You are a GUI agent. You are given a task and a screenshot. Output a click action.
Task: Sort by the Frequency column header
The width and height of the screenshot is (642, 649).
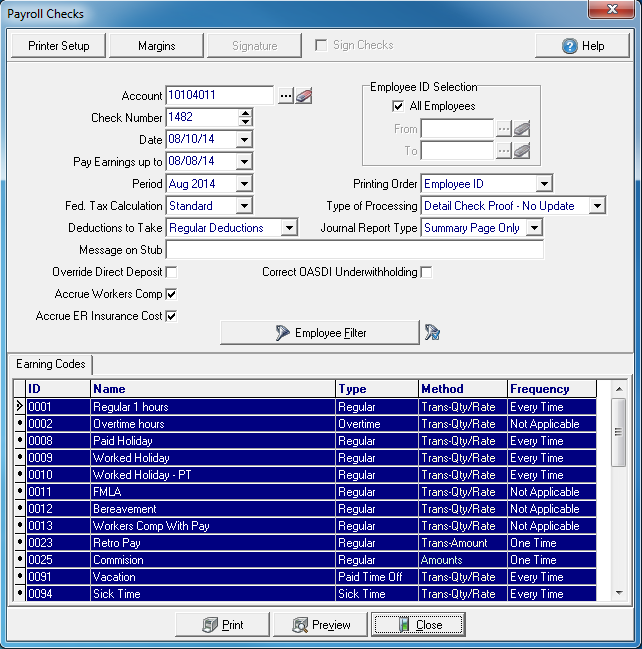click(x=551, y=389)
